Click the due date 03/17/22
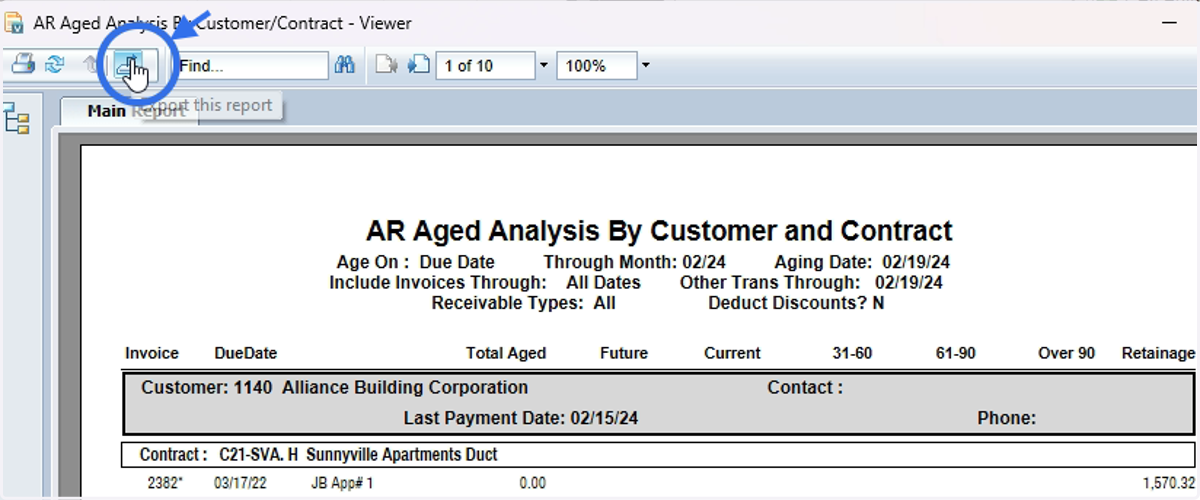The height and width of the screenshot is (500, 1200). (x=240, y=484)
